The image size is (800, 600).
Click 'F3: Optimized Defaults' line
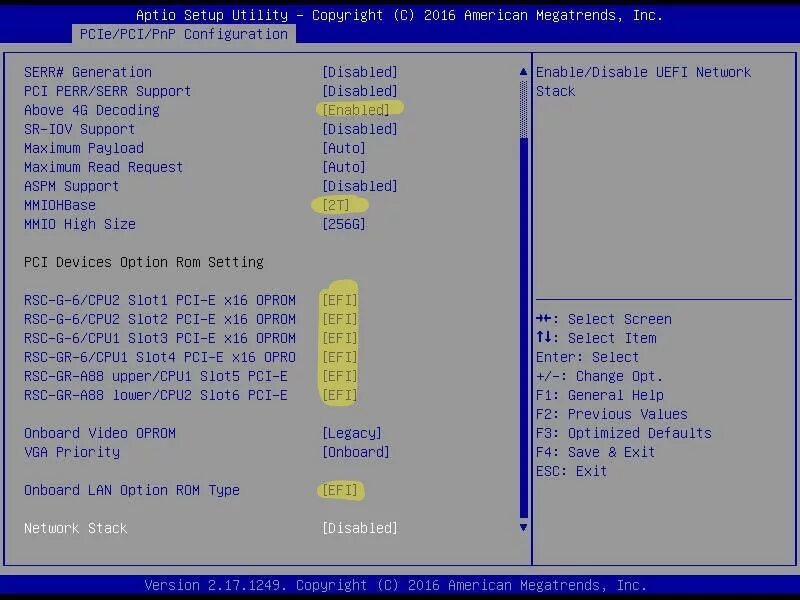coord(623,433)
